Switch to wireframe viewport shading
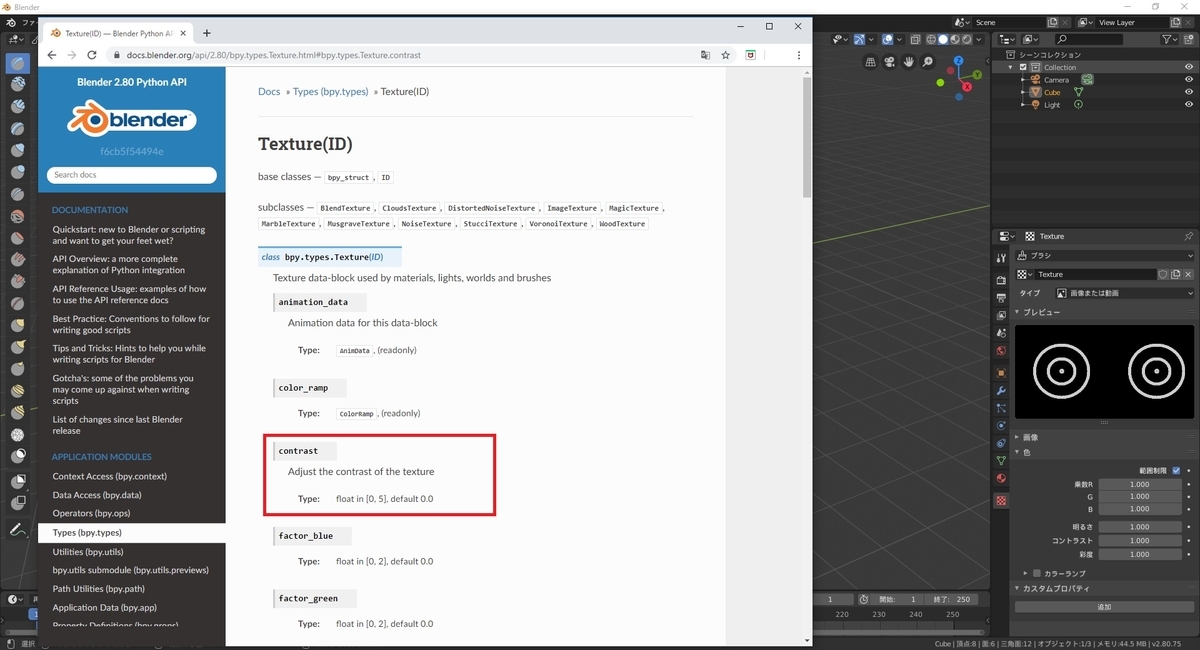The width and height of the screenshot is (1200, 650). tap(931, 39)
